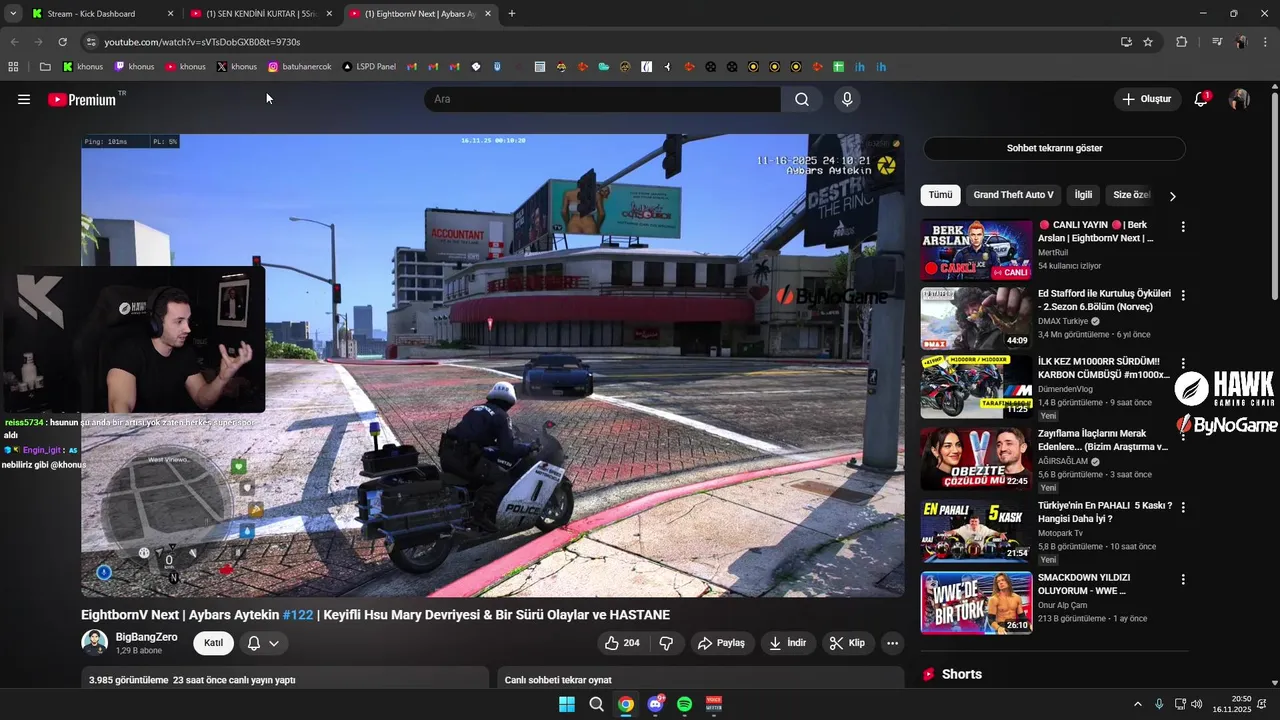Open options for SMACKDOWN YILDIZI video
1280x720 pixels.
click(1183, 579)
